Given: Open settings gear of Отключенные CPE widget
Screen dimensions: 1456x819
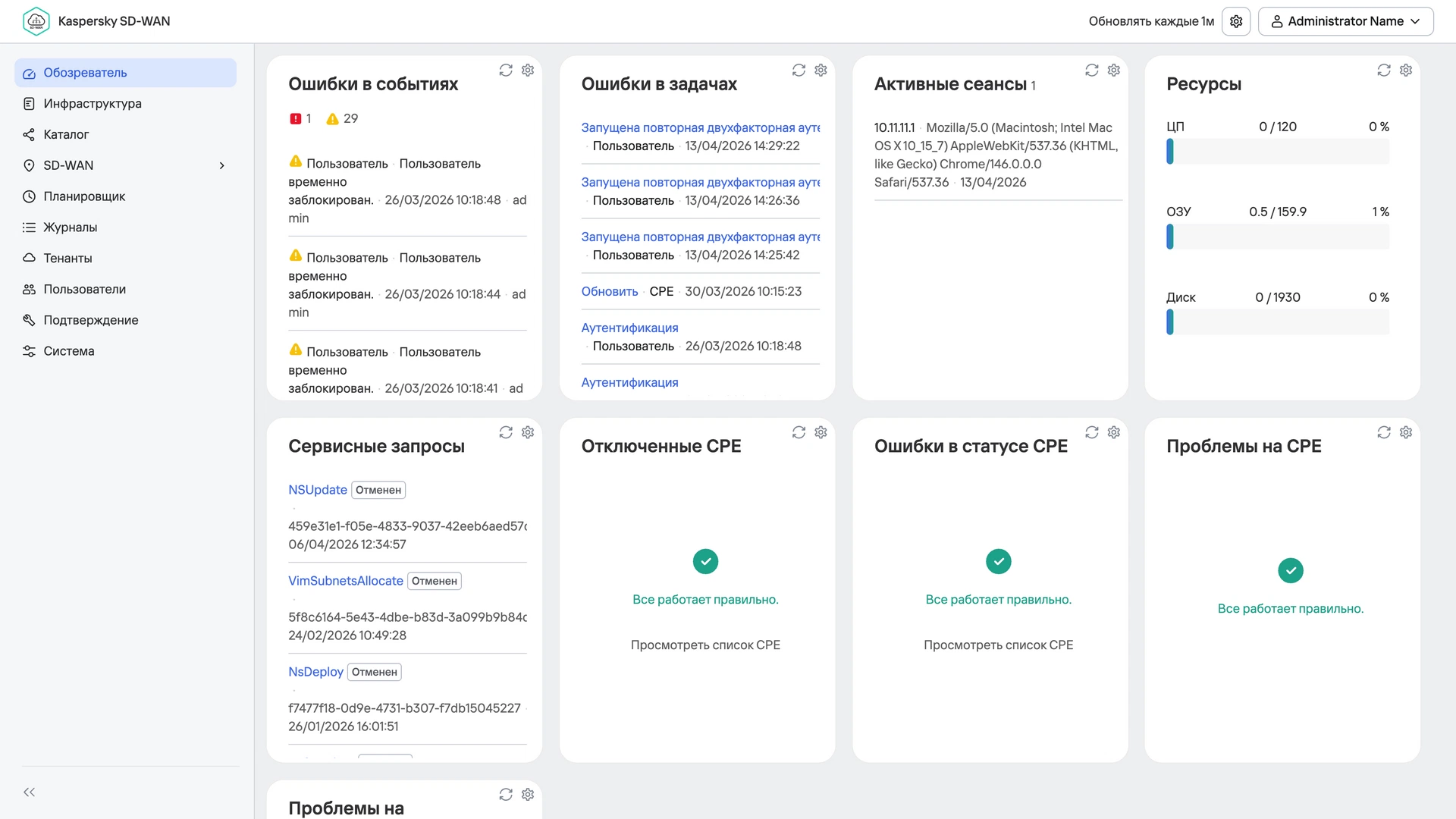Looking at the screenshot, I should pos(821,432).
